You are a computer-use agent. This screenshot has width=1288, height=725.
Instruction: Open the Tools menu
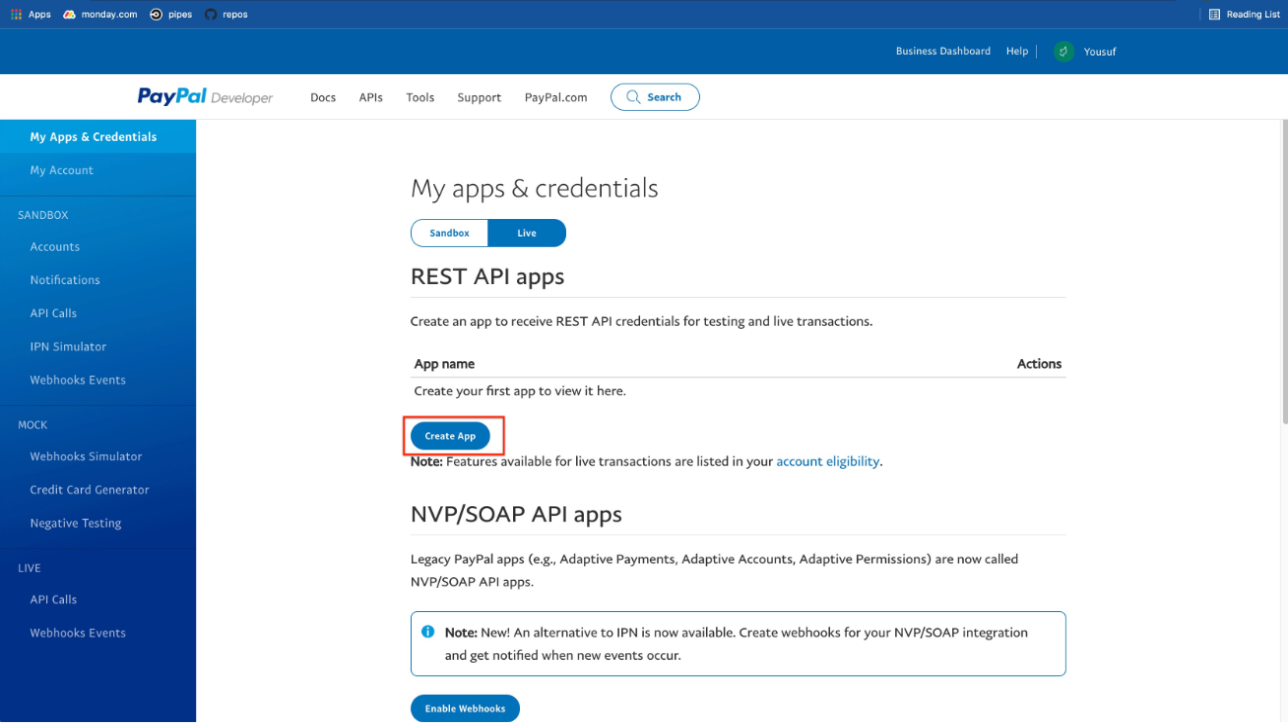(x=420, y=97)
